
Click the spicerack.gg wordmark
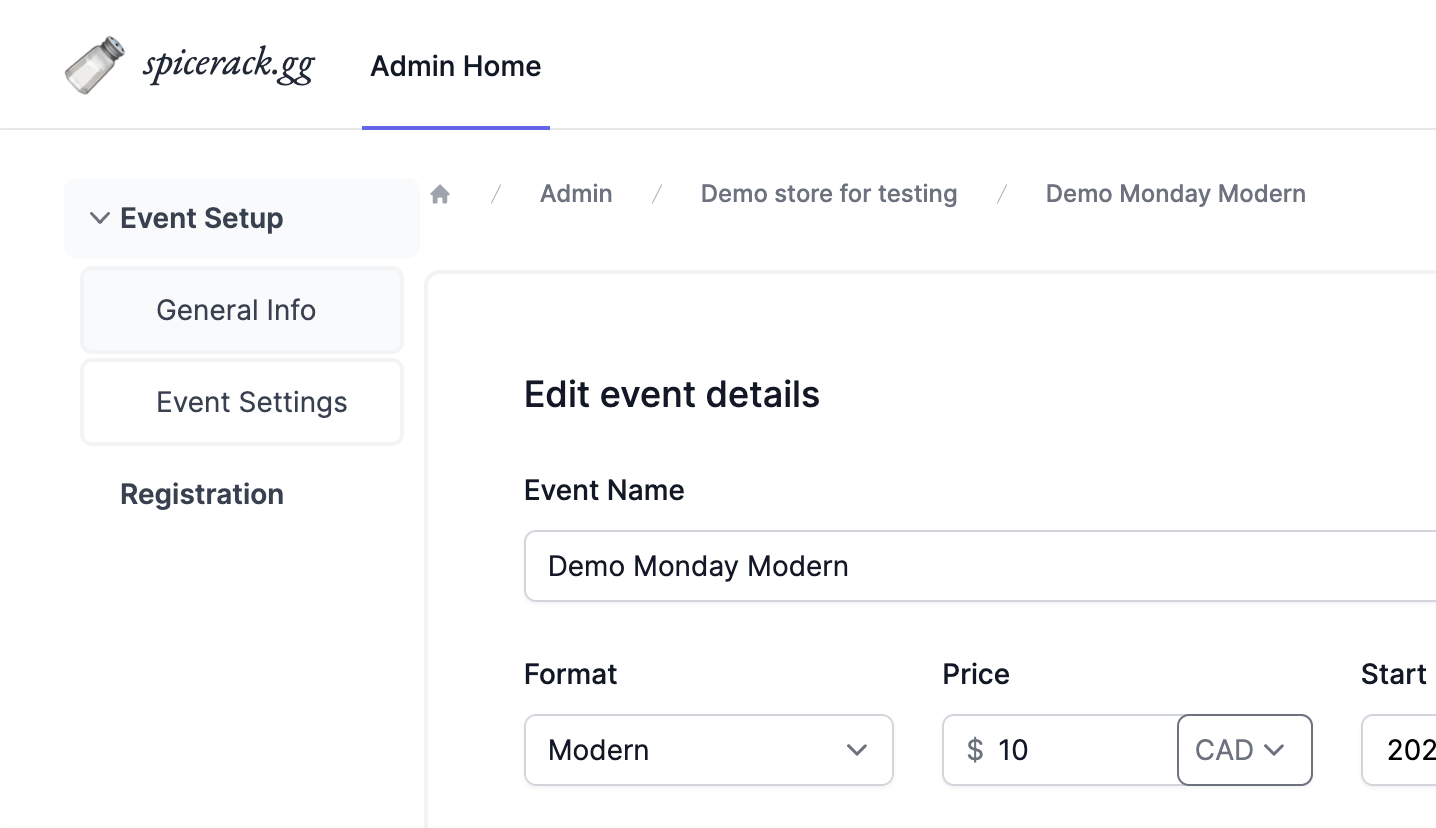(x=229, y=65)
